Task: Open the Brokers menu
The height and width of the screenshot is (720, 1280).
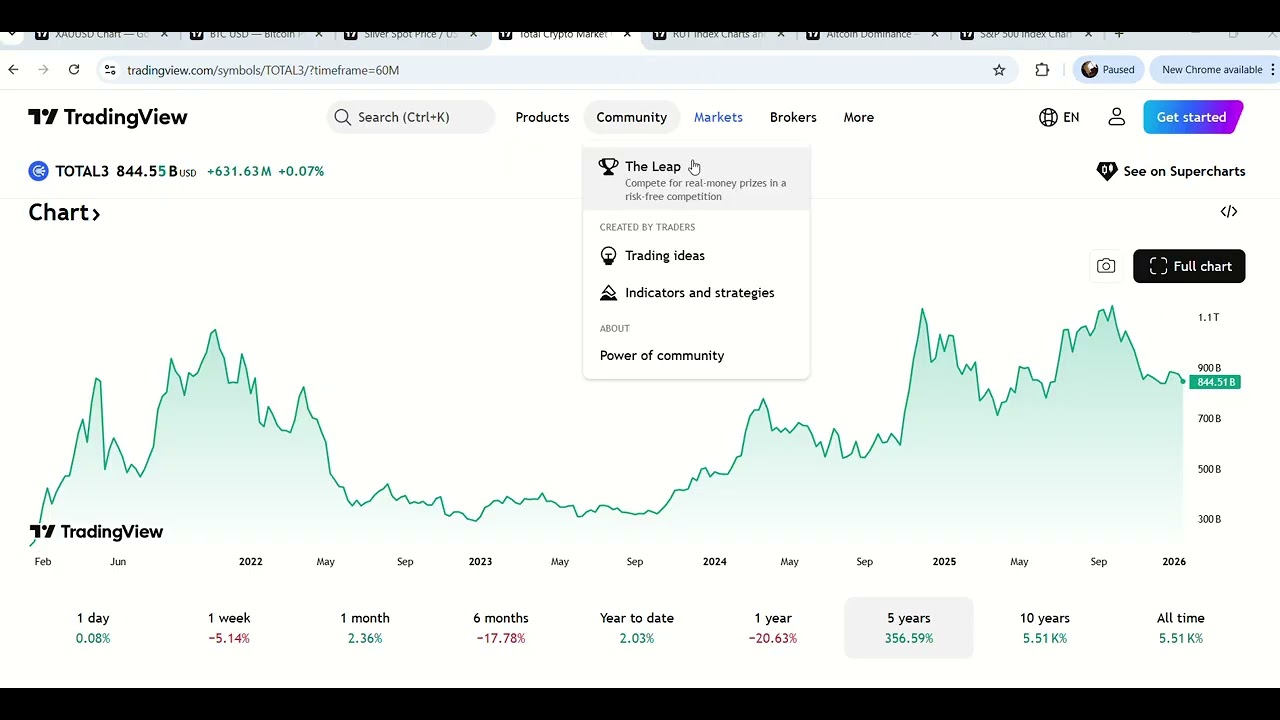Action: [793, 117]
